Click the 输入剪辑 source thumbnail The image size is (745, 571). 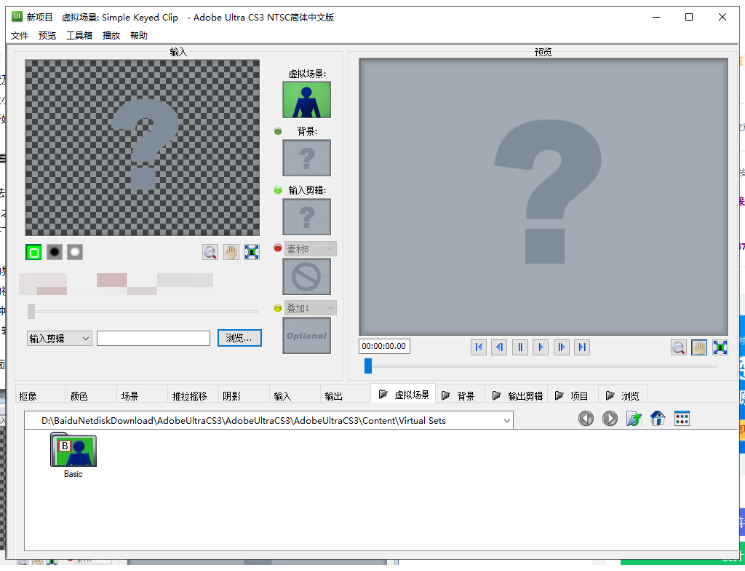[307, 217]
